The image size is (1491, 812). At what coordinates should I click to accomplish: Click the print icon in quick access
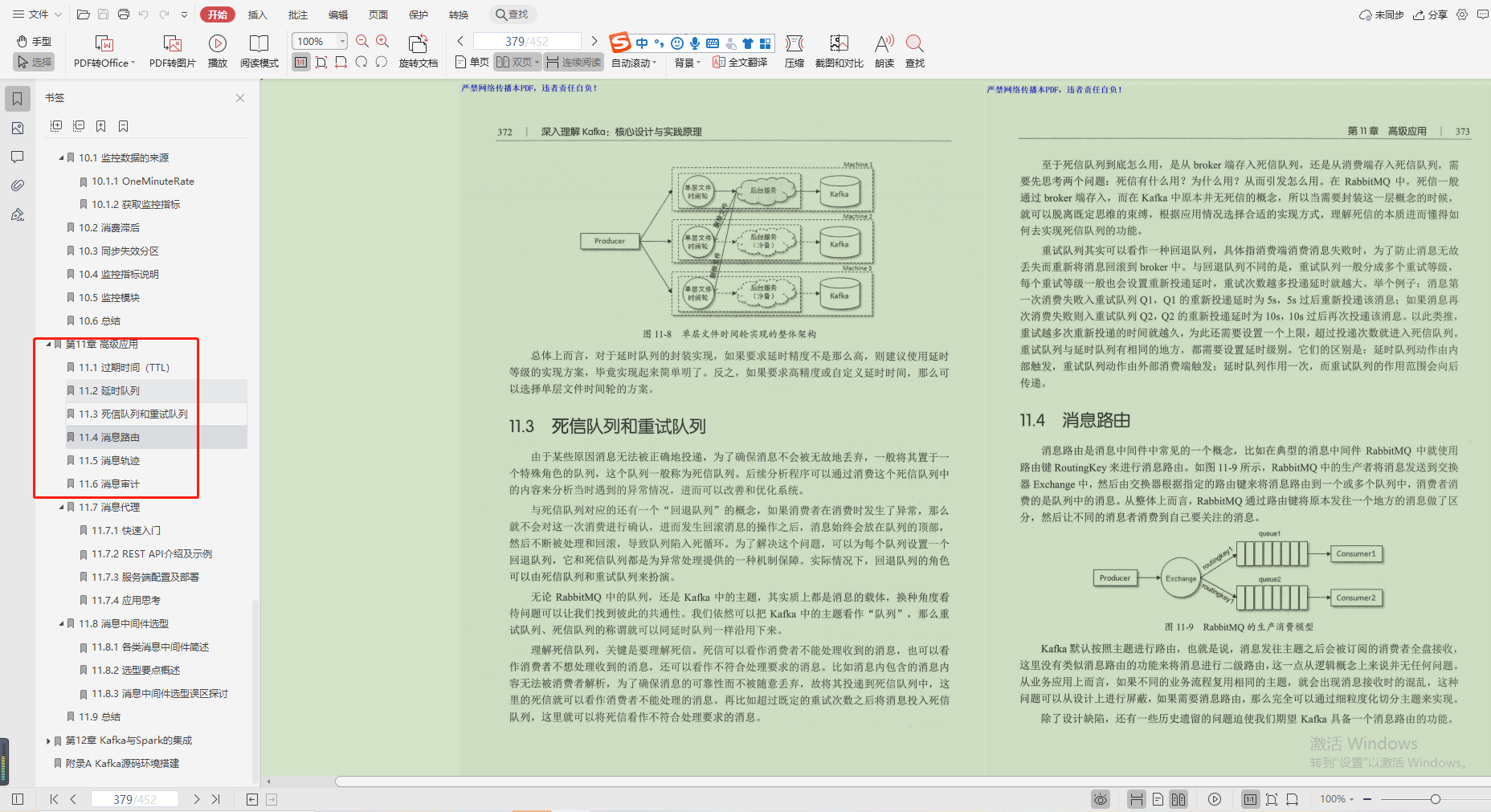click(x=124, y=14)
